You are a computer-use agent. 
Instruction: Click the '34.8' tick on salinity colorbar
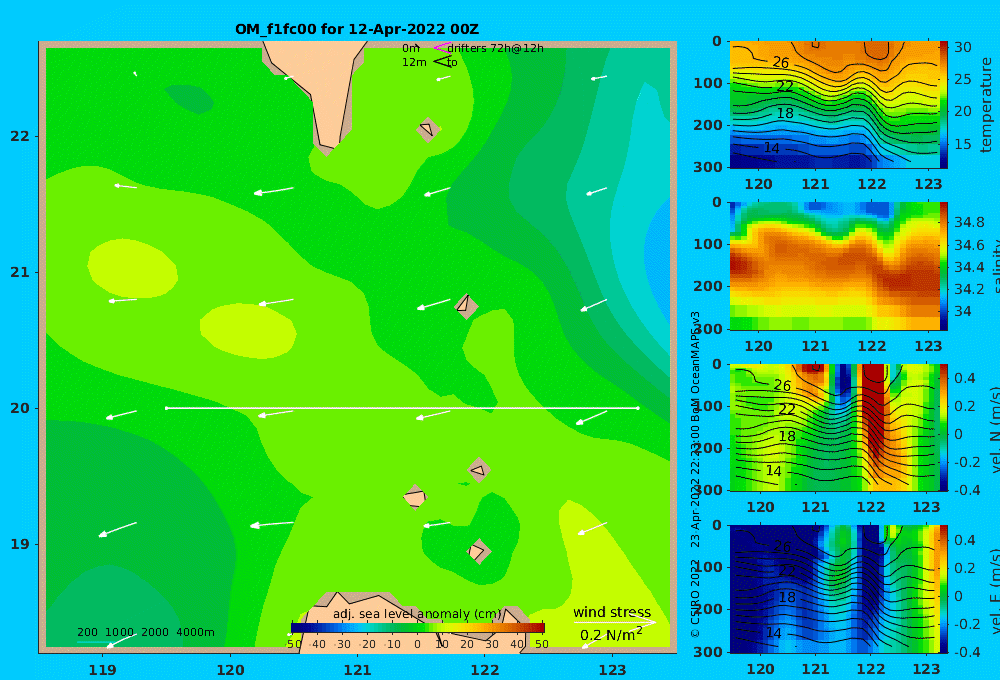click(969, 223)
